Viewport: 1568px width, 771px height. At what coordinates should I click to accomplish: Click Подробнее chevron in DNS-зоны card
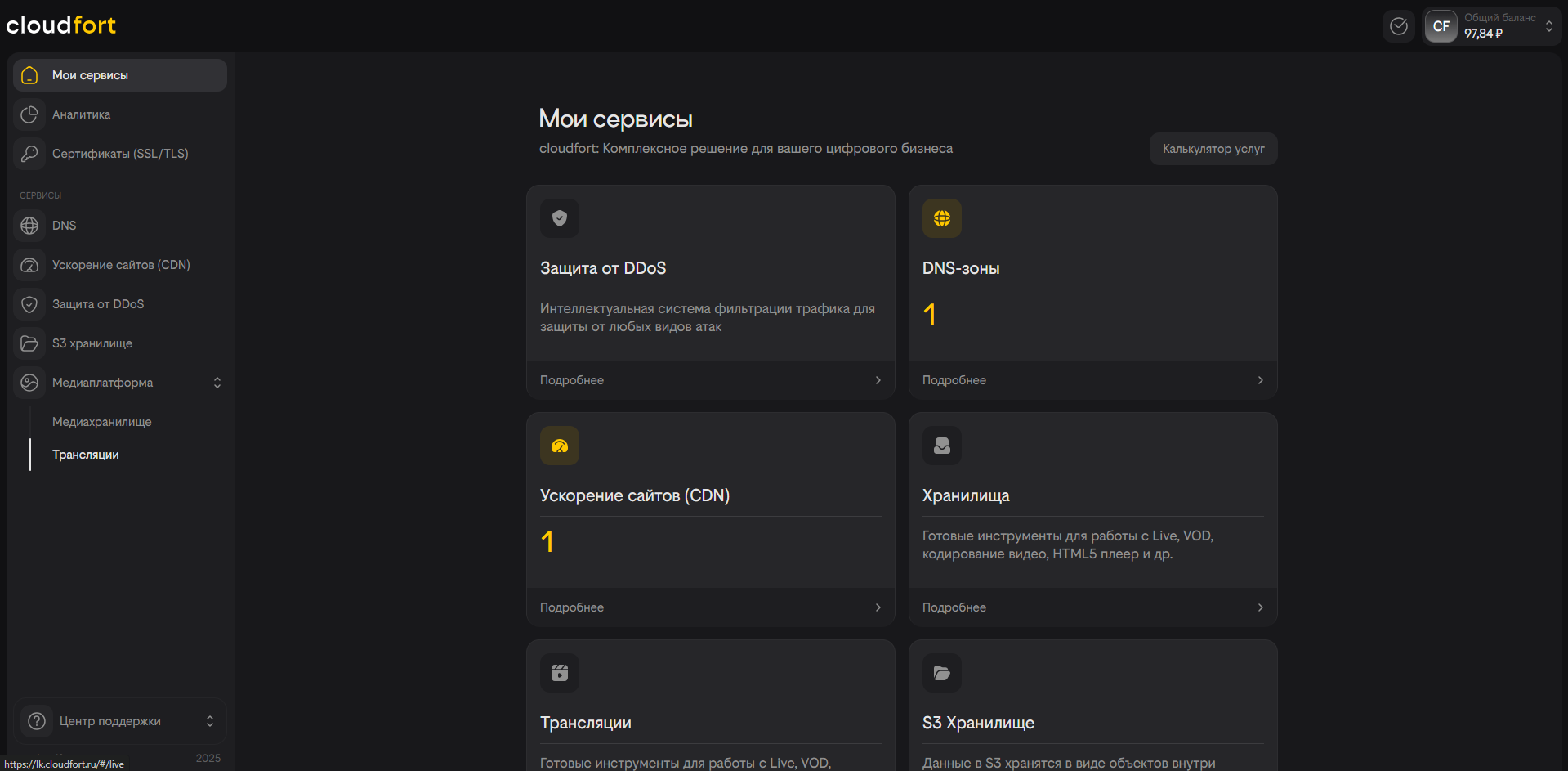tap(1260, 380)
